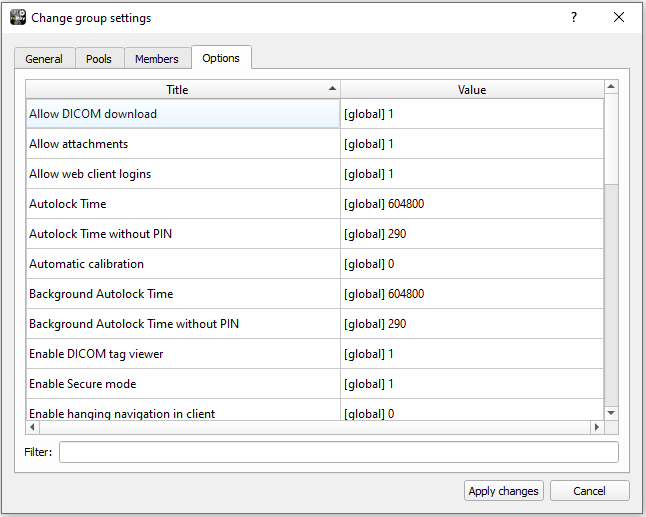Click Automatic calibration value cell

(472, 264)
